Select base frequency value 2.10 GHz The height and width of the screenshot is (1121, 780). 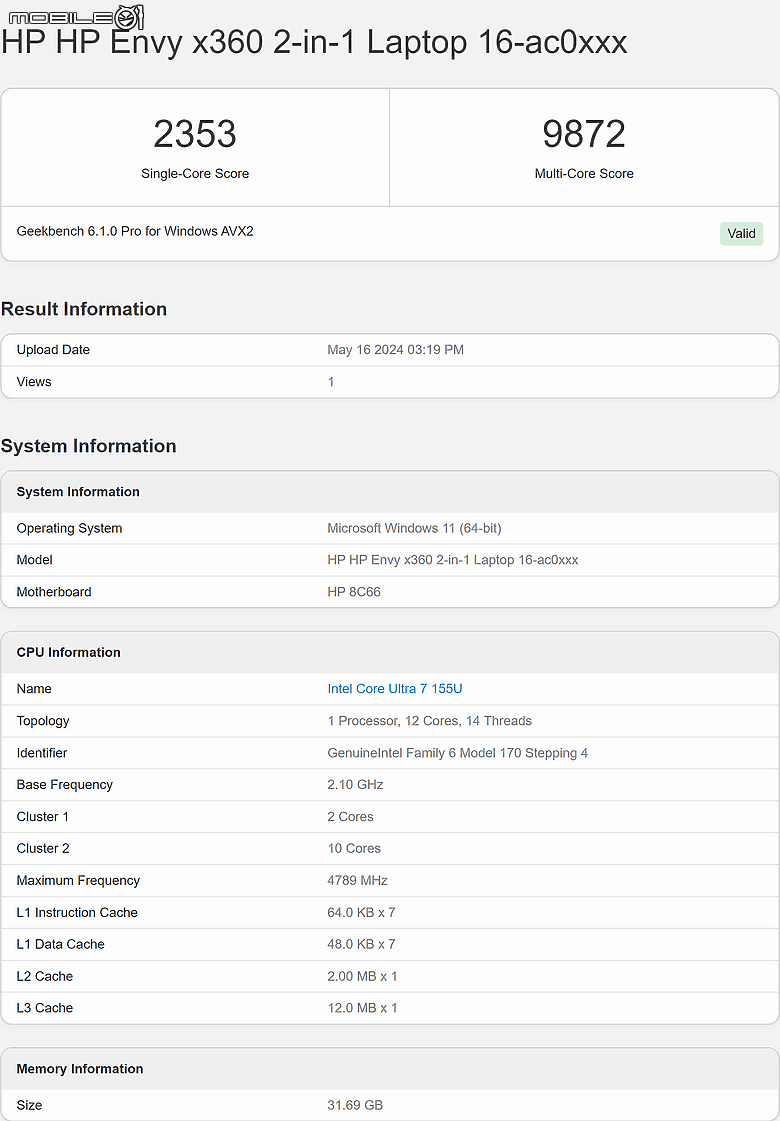355,784
